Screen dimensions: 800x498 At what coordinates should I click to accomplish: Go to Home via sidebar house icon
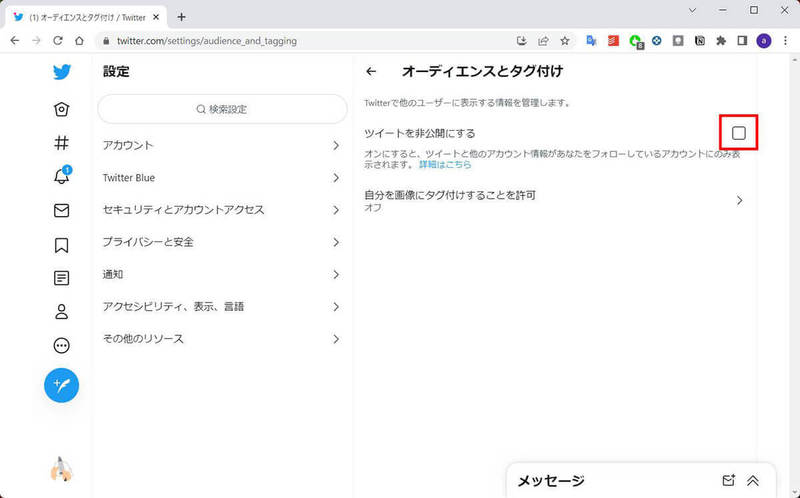click(62, 109)
